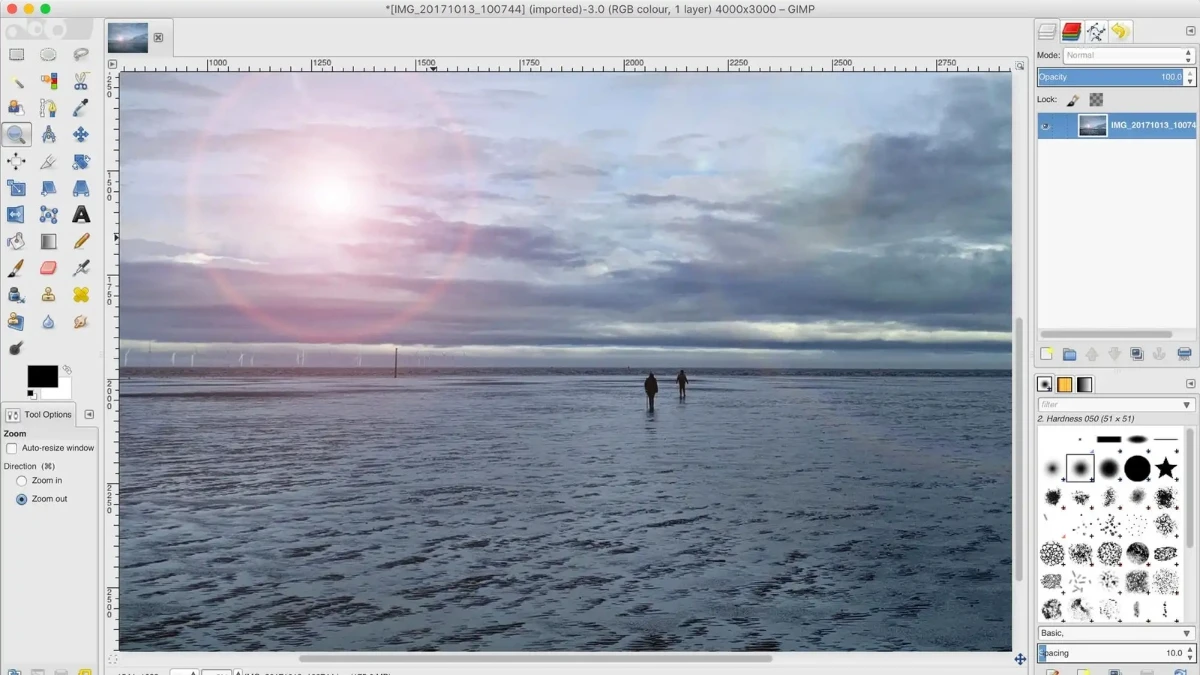Screen dimensions: 1200x675
Task: Select the Pencil tool
Action: click(x=81, y=241)
